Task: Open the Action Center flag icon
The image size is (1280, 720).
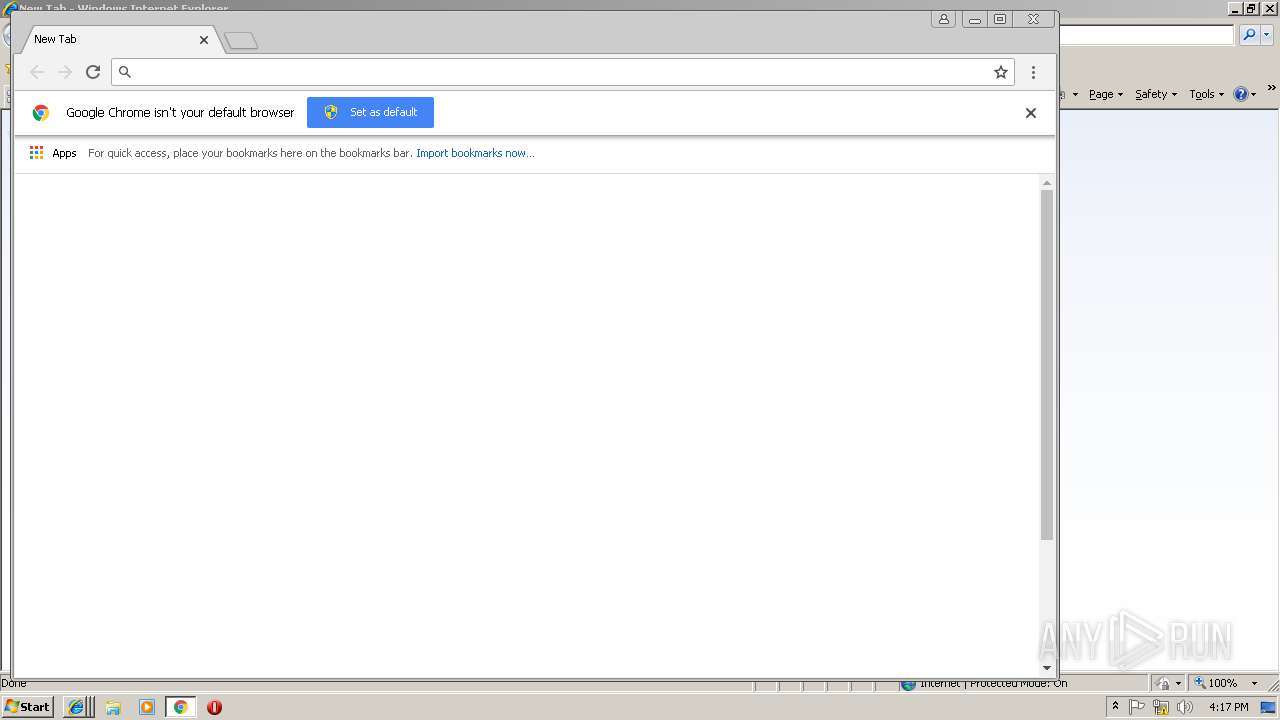Action: [x=1137, y=707]
